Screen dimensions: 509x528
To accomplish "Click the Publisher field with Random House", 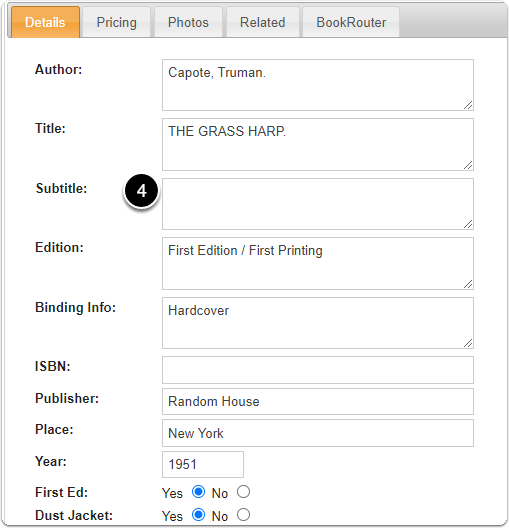I will click(318, 401).
